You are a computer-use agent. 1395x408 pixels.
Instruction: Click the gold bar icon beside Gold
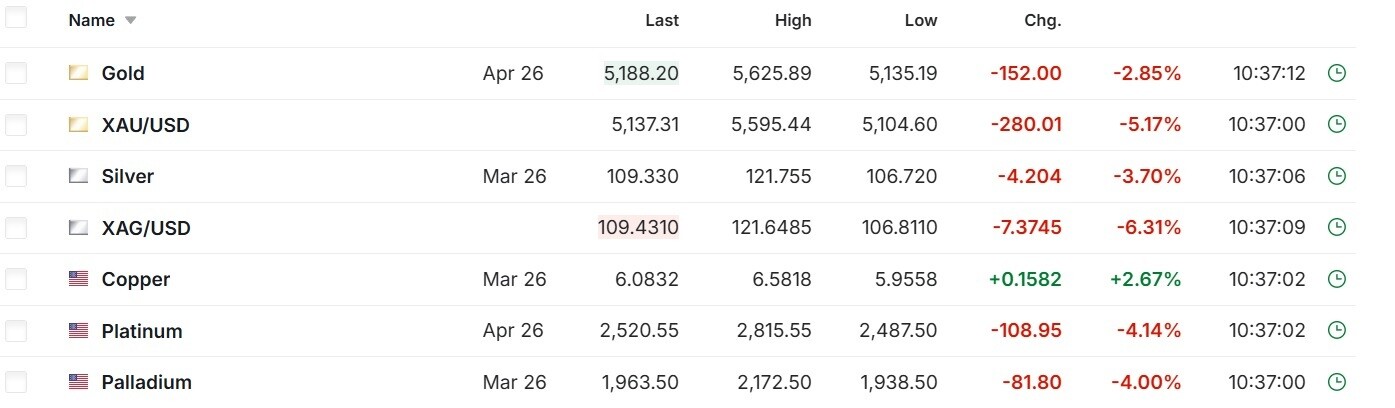click(x=78, y=73)
